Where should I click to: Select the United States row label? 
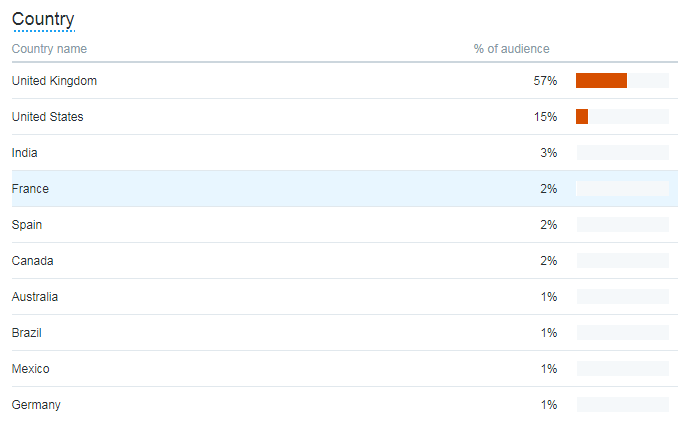(x=48, y=117)
